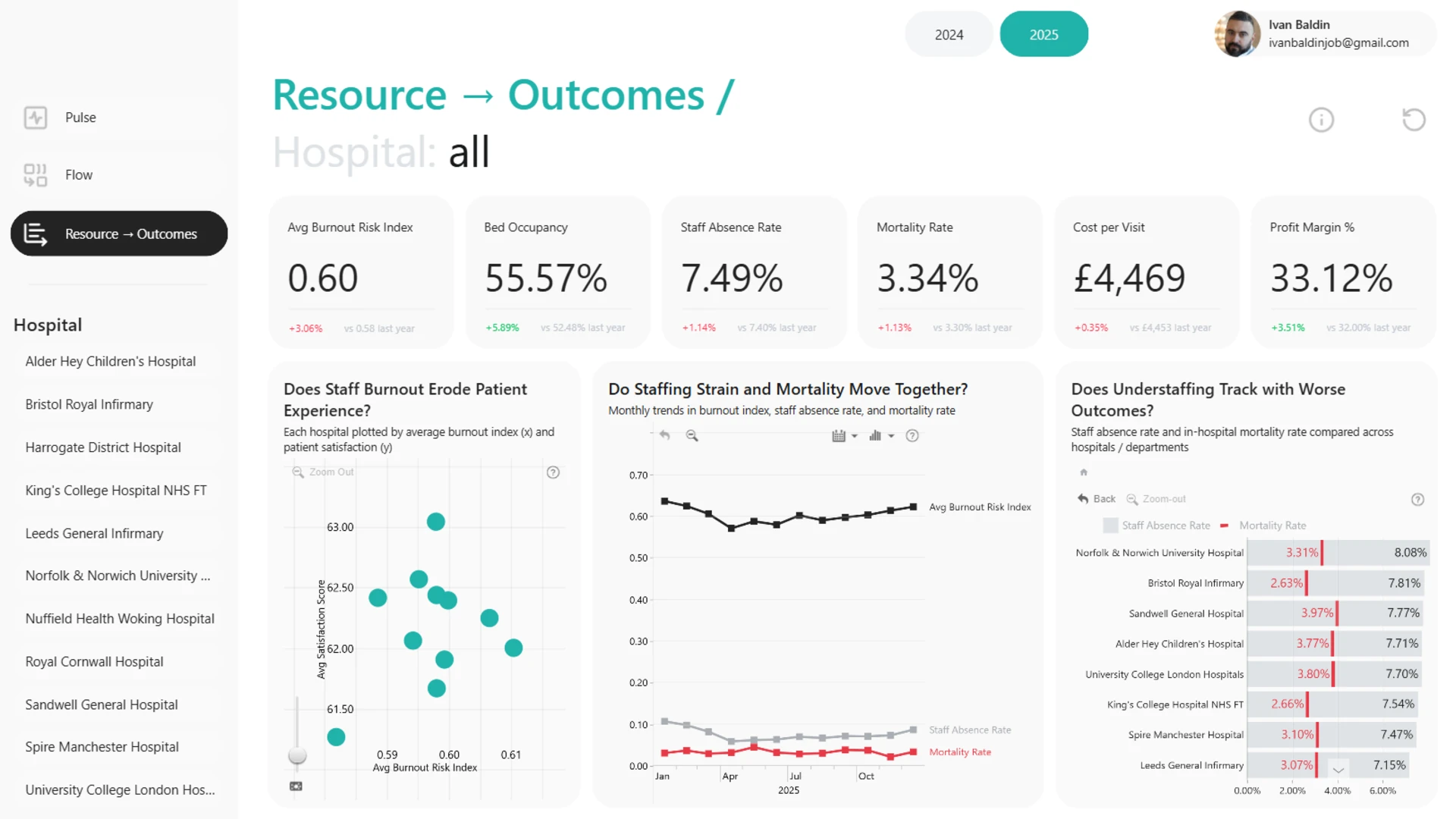Screen dimensions: 1456x819
Task: Open the calendar granularity dropdown in trends chart
Action: [844, 435]
